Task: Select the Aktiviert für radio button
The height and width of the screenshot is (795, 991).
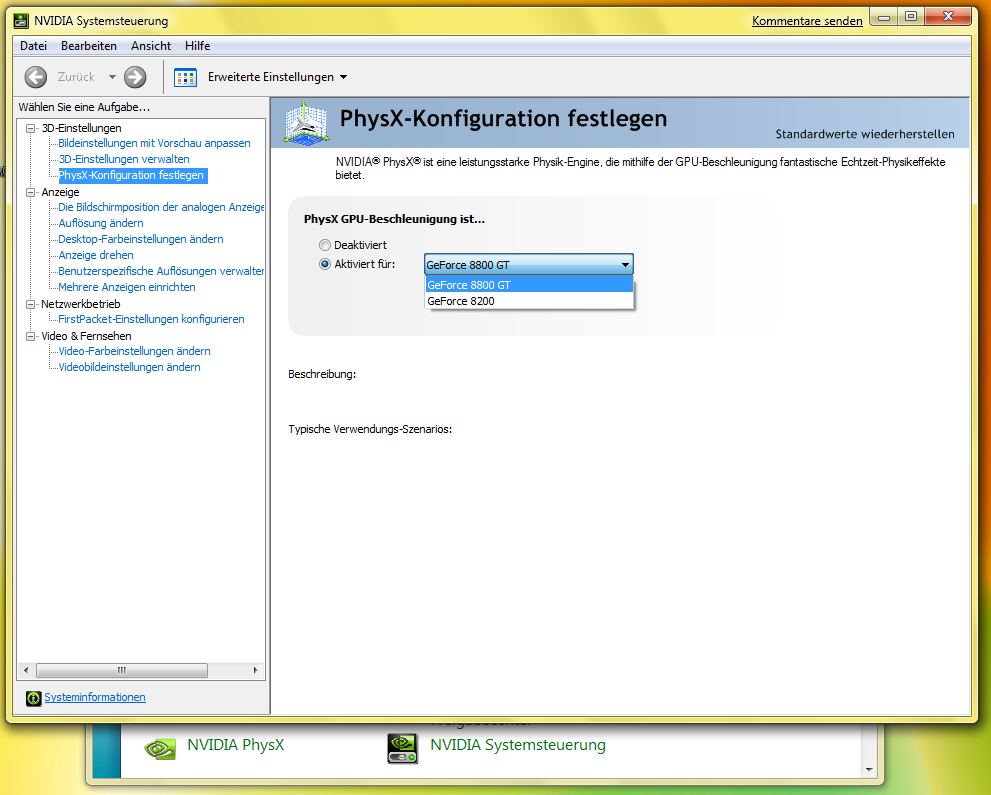Action: [325, 264]
